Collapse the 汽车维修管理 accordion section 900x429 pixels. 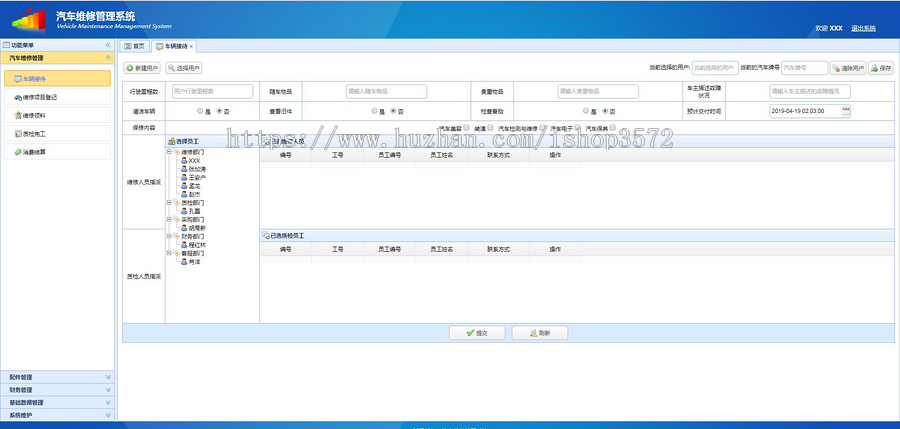coord(108,58)
